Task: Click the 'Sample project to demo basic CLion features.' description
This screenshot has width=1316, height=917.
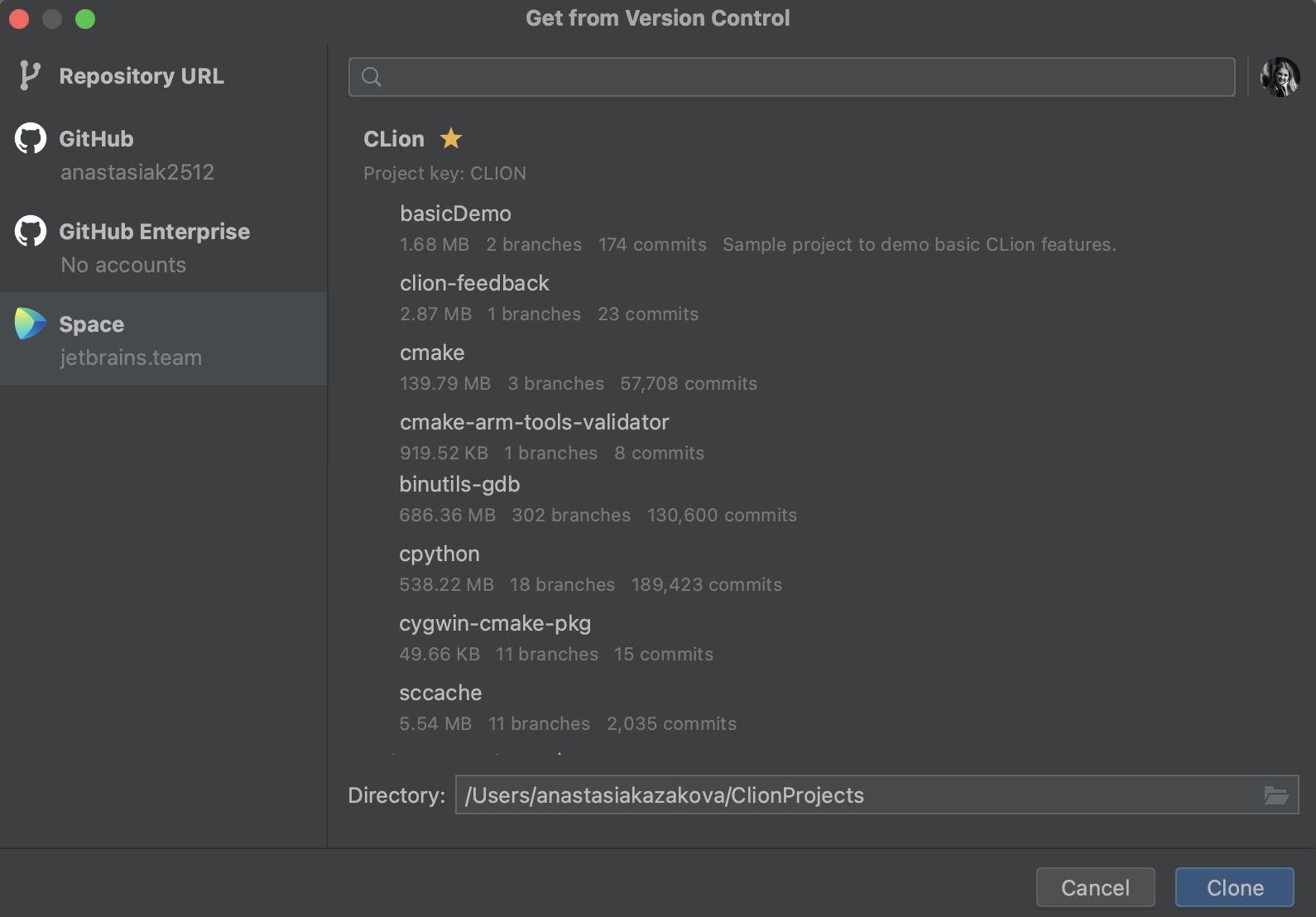Action: point(920,244)
